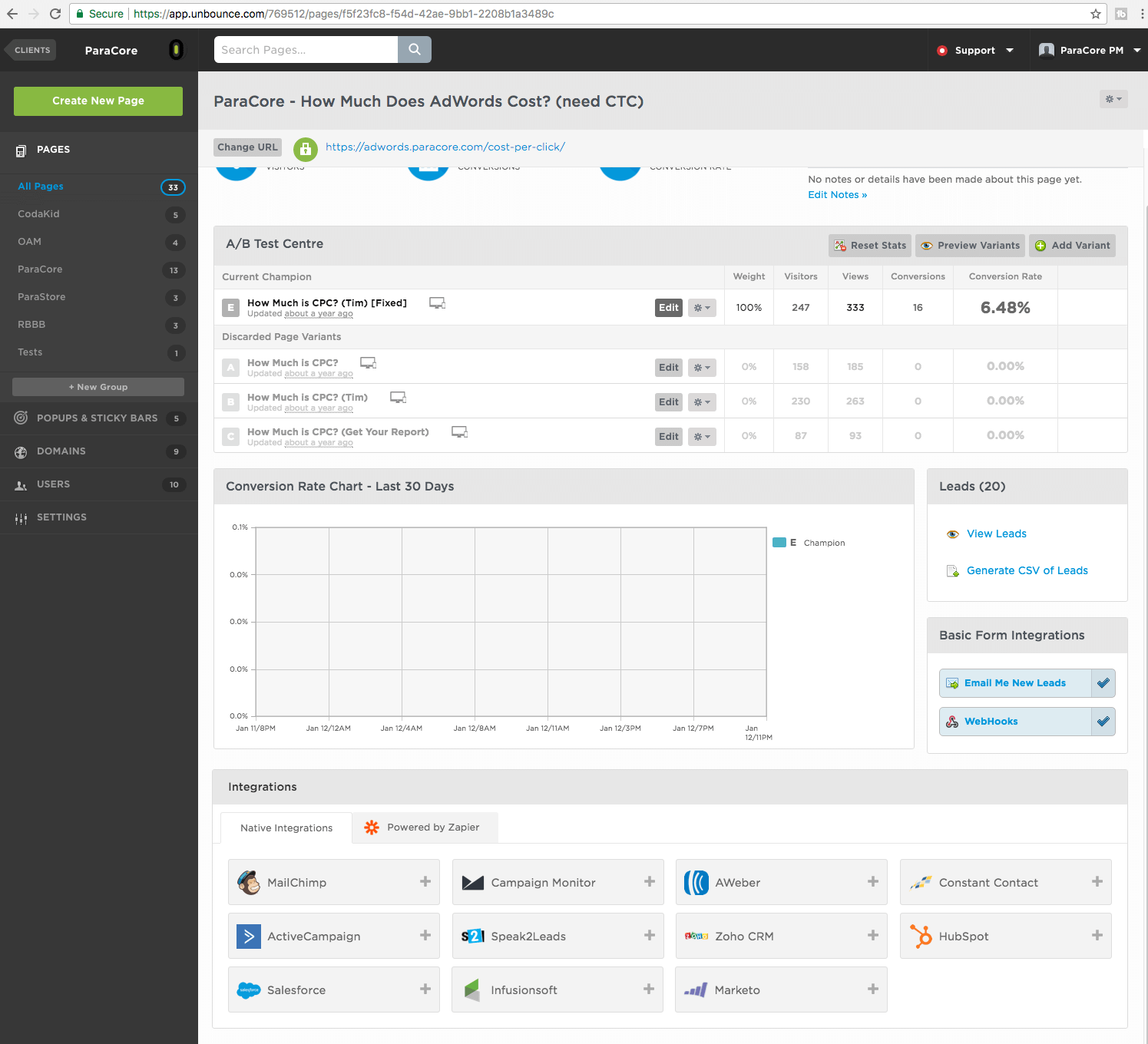Click the + New Group button
Image resolution: width=1148 pixels, height=1044 pixels.
pyautogui.click(x=98, y=387)
